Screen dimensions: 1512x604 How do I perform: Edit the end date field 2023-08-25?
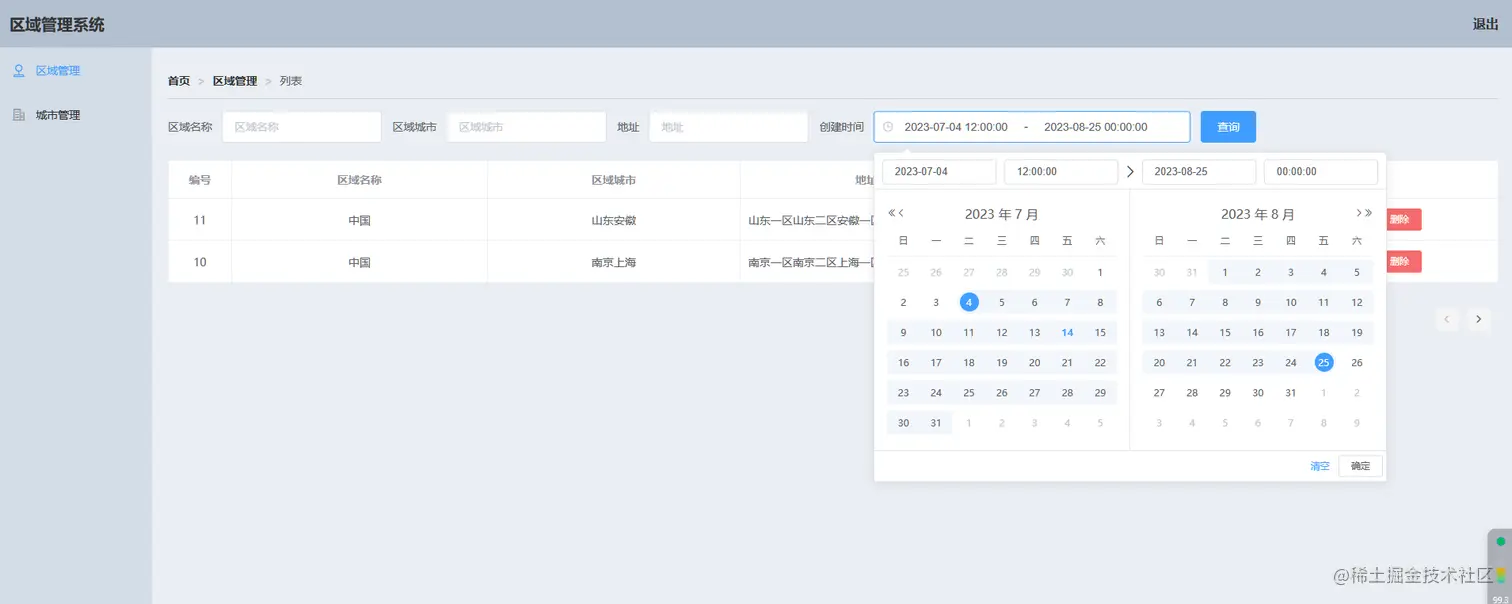coord(1199,172)
